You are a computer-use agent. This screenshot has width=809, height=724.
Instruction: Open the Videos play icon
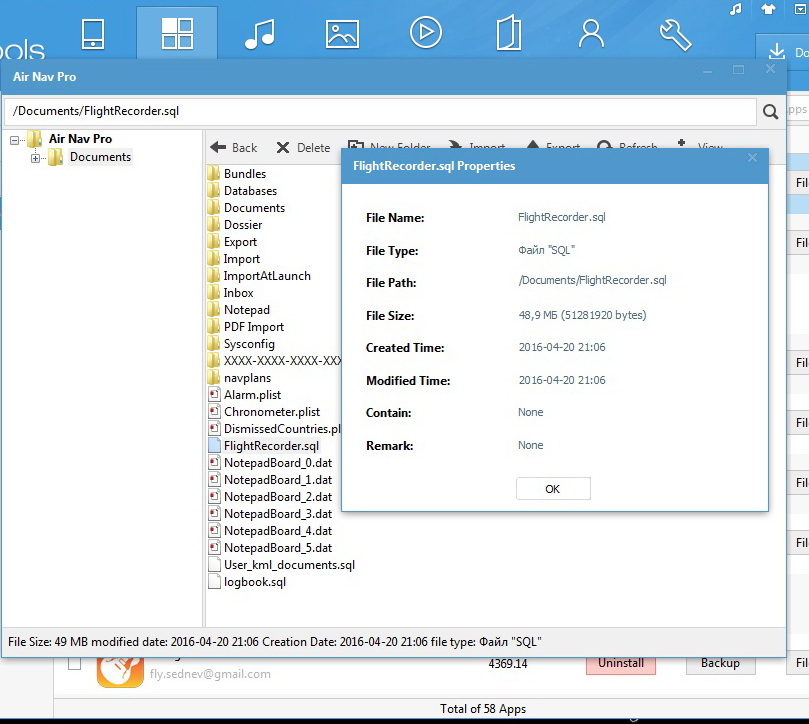[425, 33]
